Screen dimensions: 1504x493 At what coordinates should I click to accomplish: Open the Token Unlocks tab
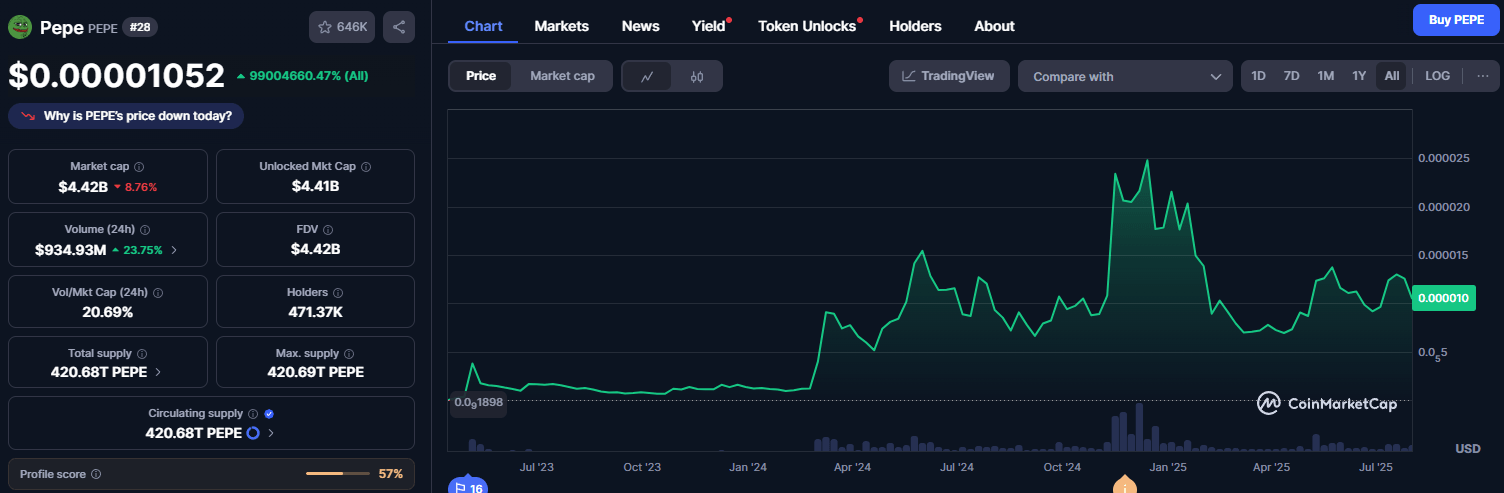(x=807, y=26)
